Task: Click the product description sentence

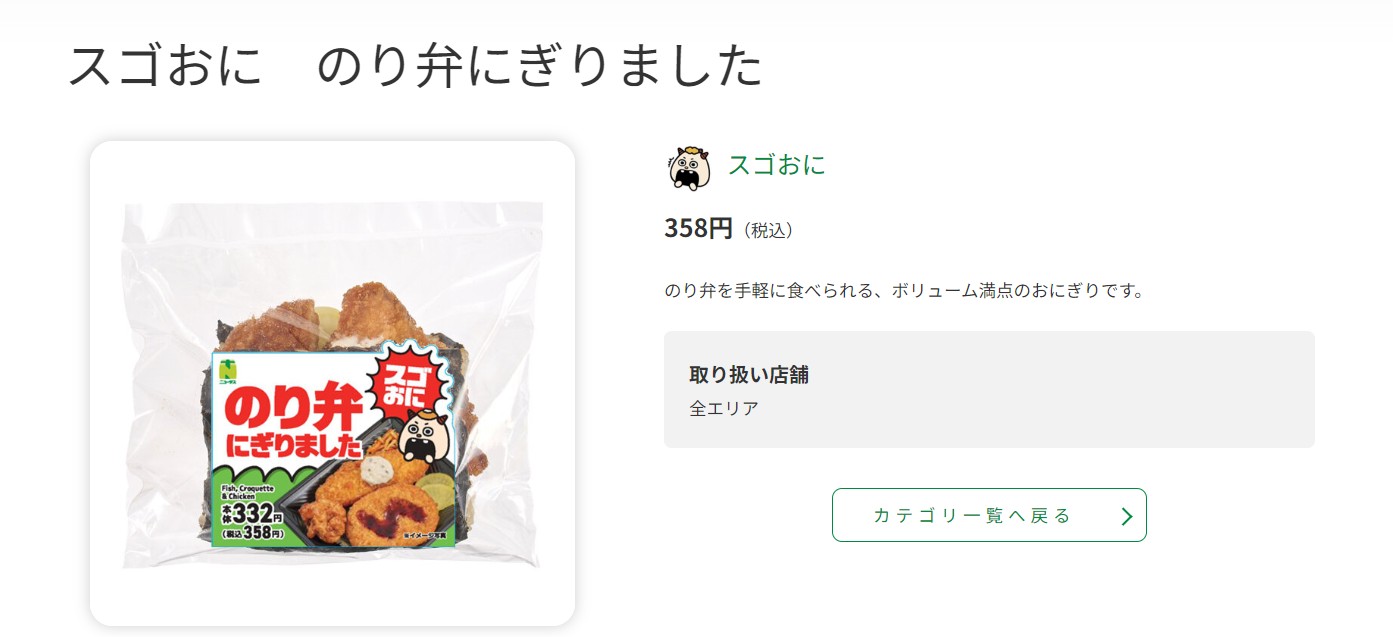Action: (904, 291)
